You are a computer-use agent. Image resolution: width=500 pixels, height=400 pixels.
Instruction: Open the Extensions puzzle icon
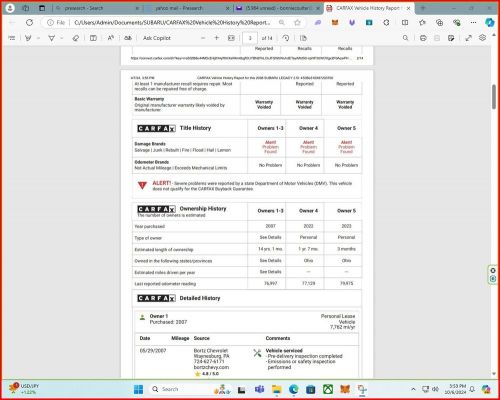(386, 22)
